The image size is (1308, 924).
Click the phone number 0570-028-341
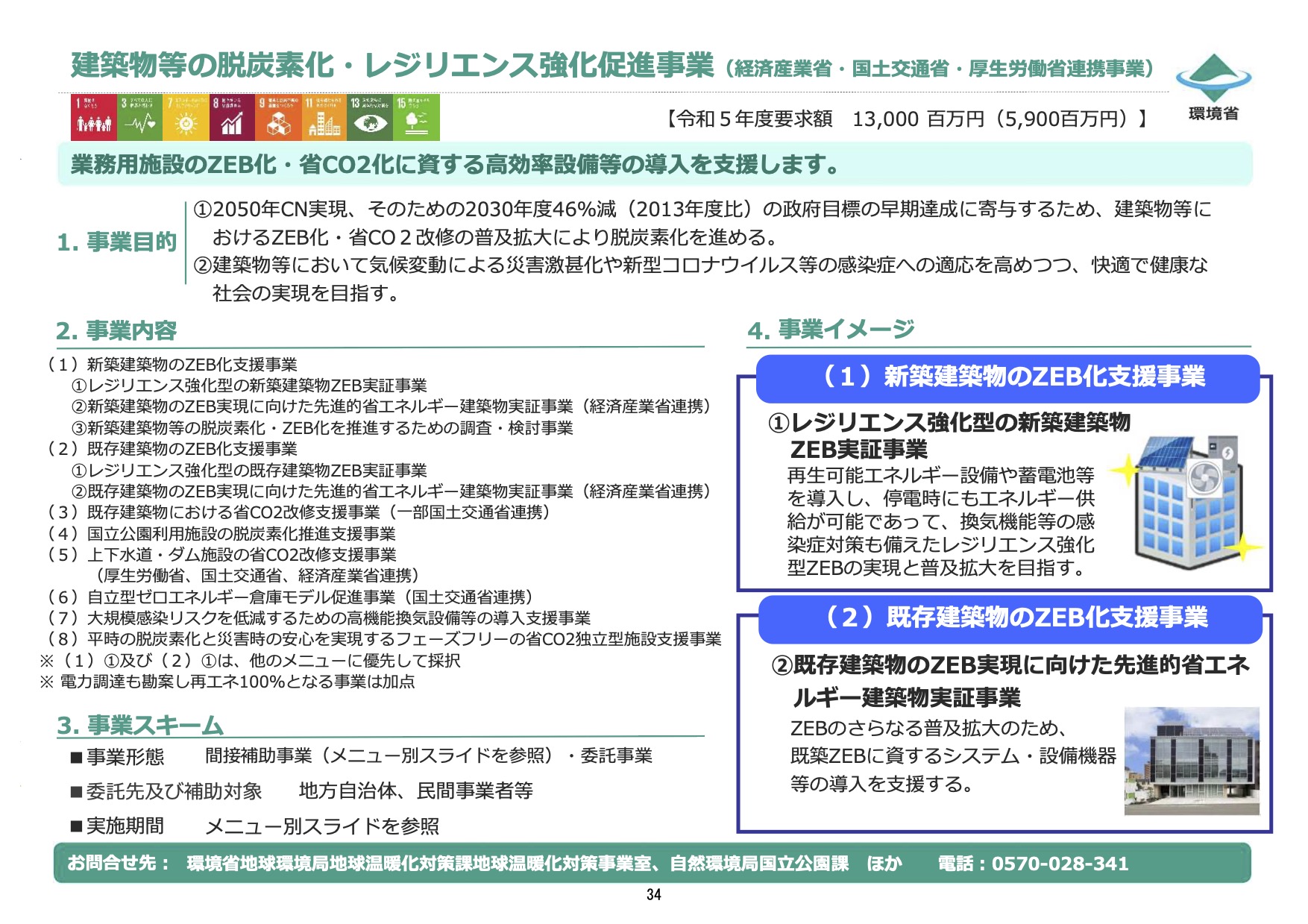click(1060, 864)
